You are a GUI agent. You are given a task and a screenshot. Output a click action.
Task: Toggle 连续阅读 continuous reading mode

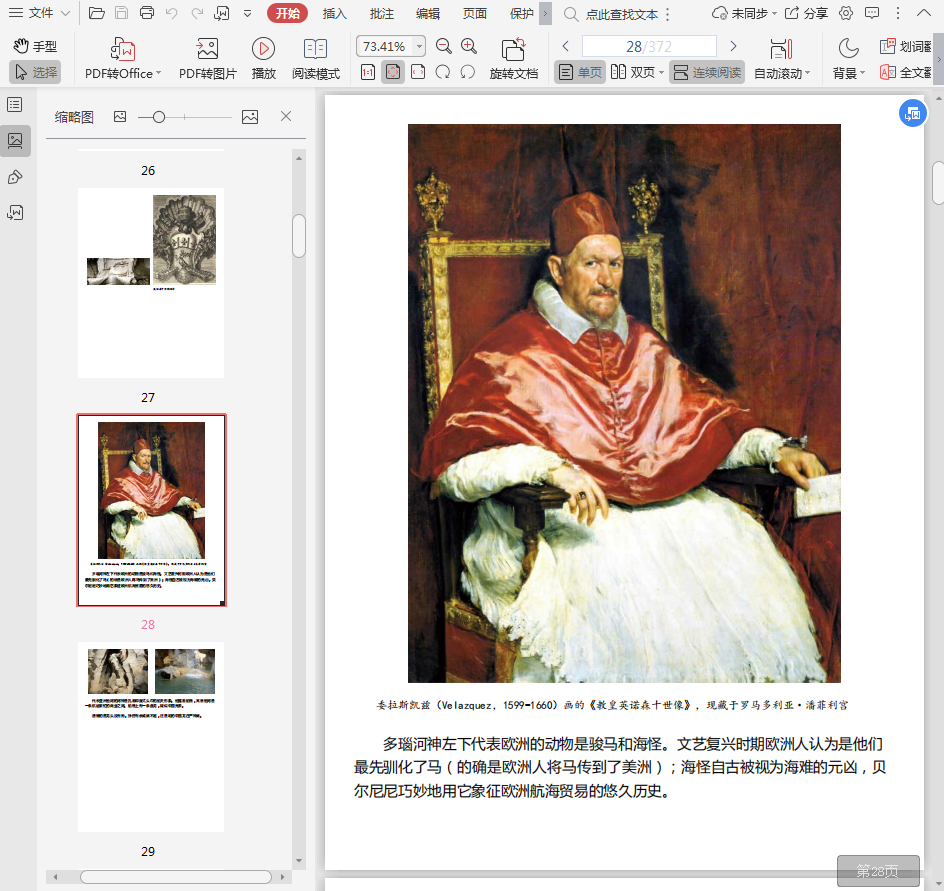pyautogui.click(x=707, y=73)
